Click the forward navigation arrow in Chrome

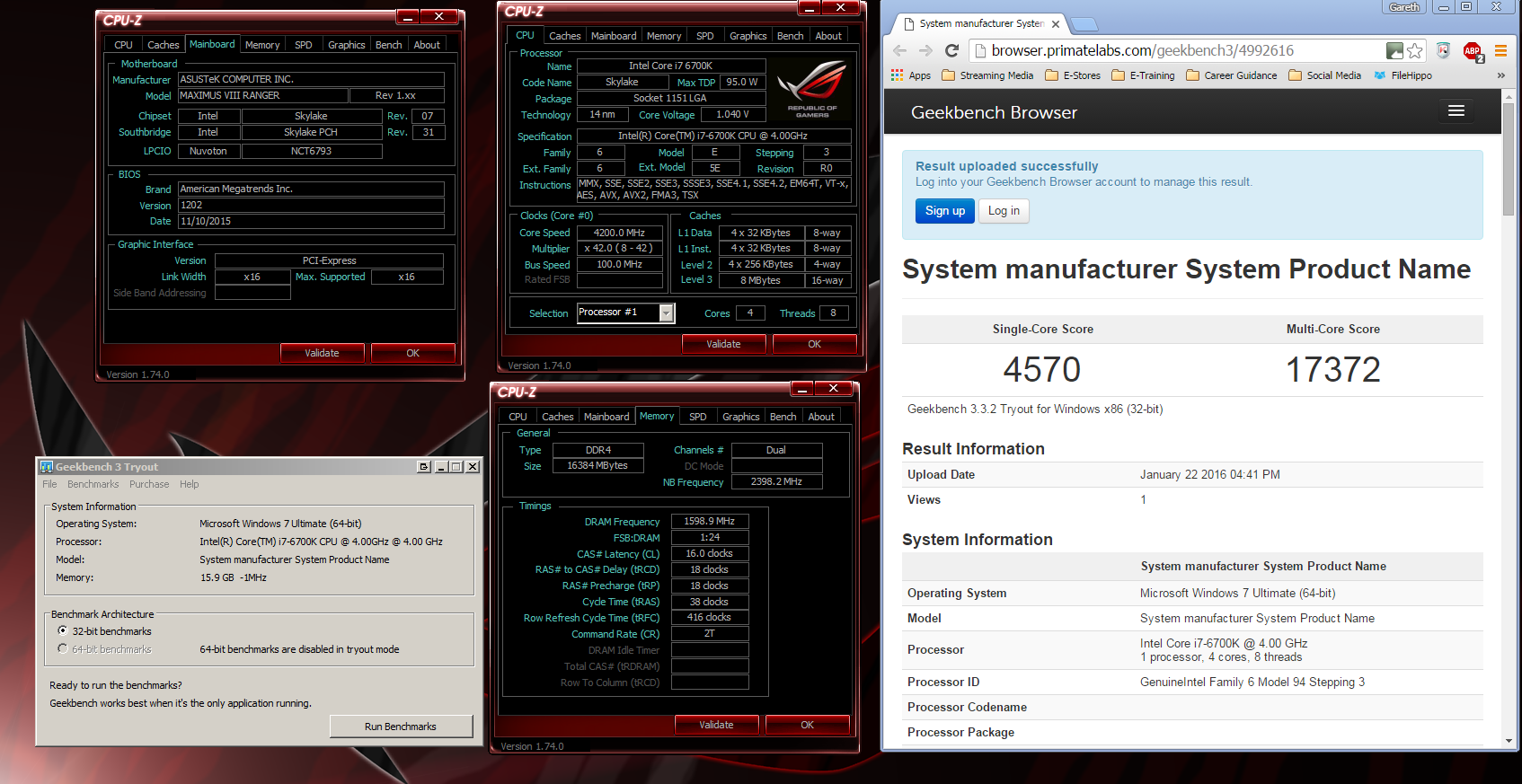pos(925,50)
